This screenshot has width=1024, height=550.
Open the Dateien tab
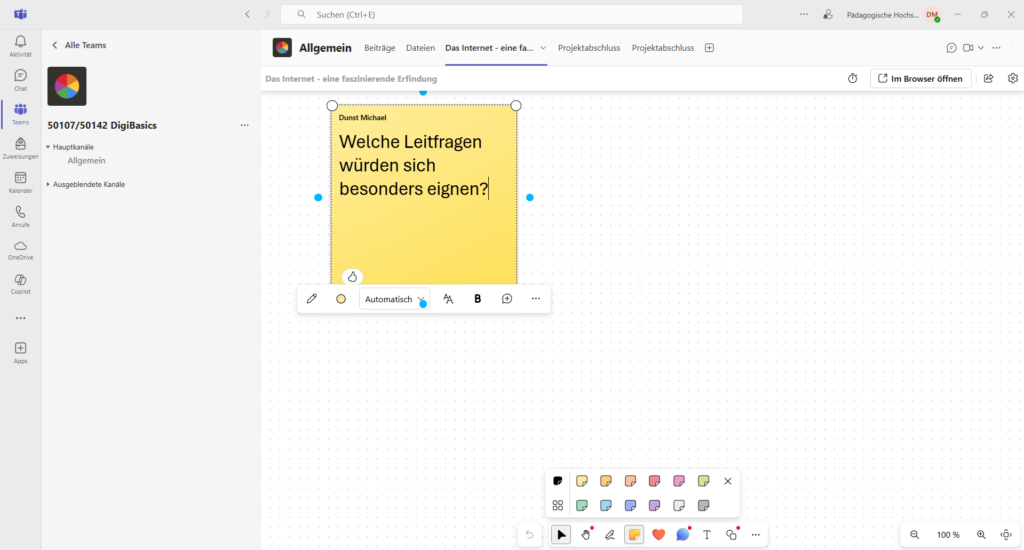(x=420, y=48)
